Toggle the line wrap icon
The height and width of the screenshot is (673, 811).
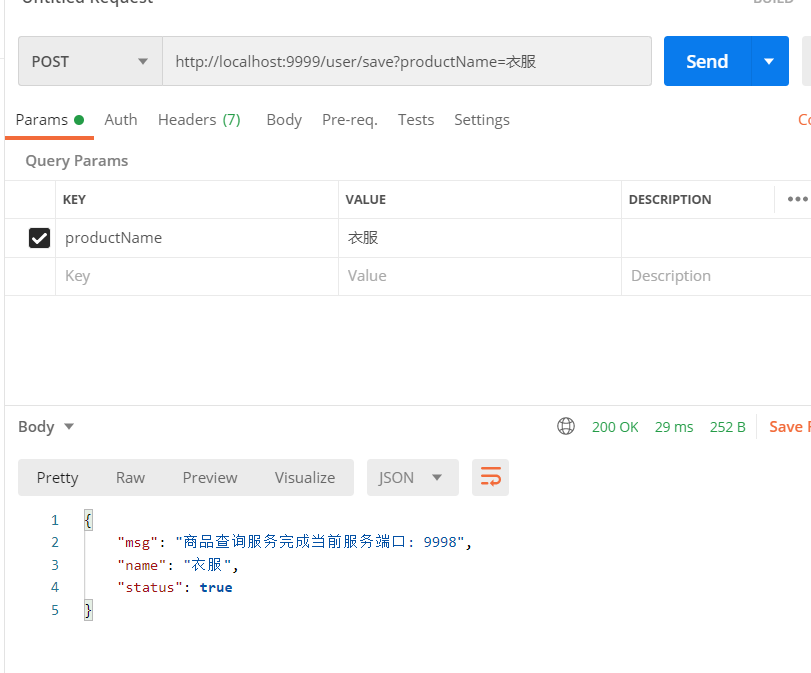point(490,477)
